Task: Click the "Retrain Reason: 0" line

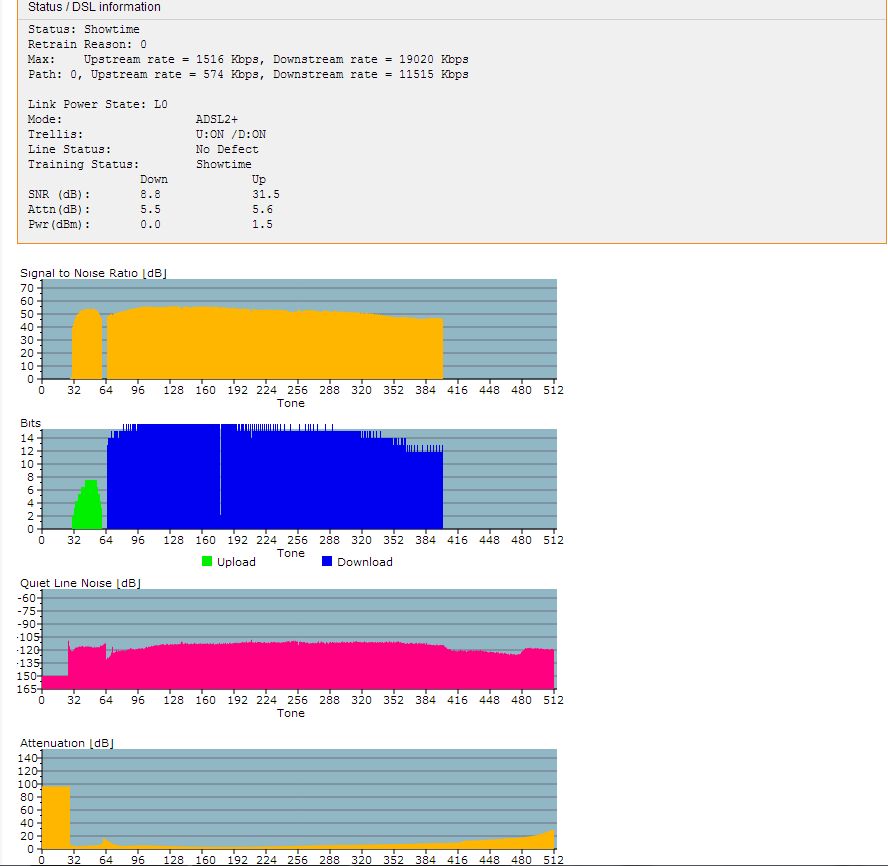Action: 87,44
